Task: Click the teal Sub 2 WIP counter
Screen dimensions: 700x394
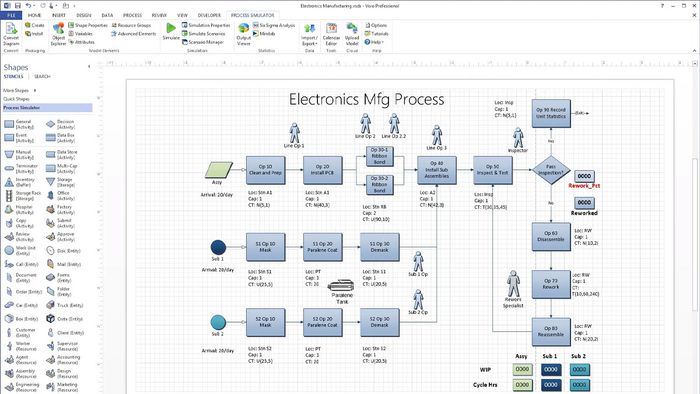Action: (579, 369)
